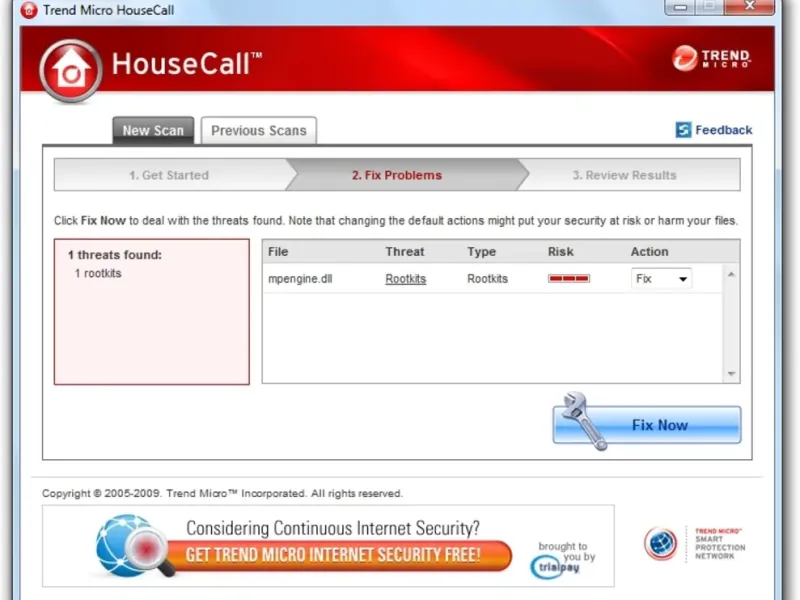This screenshot has width=800, height=600.
Task: Click the threat list scroll up arrow
Action: (731, 274)
